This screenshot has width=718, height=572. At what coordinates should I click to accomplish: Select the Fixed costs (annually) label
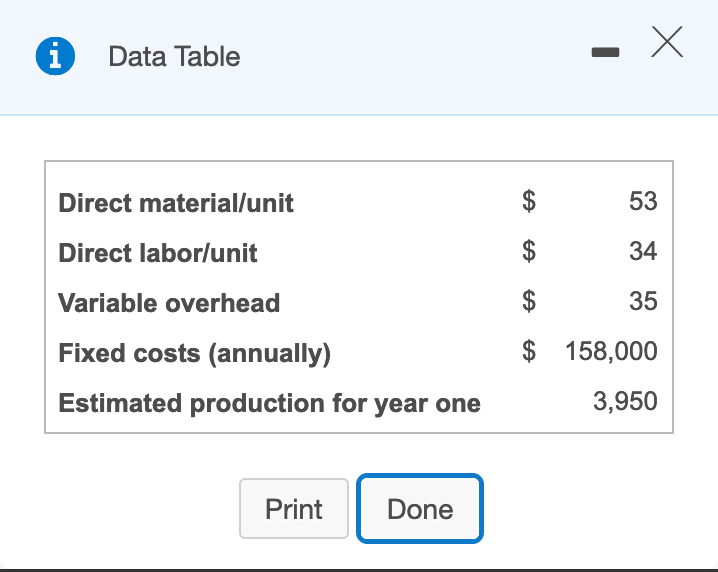tap(195, 353)
